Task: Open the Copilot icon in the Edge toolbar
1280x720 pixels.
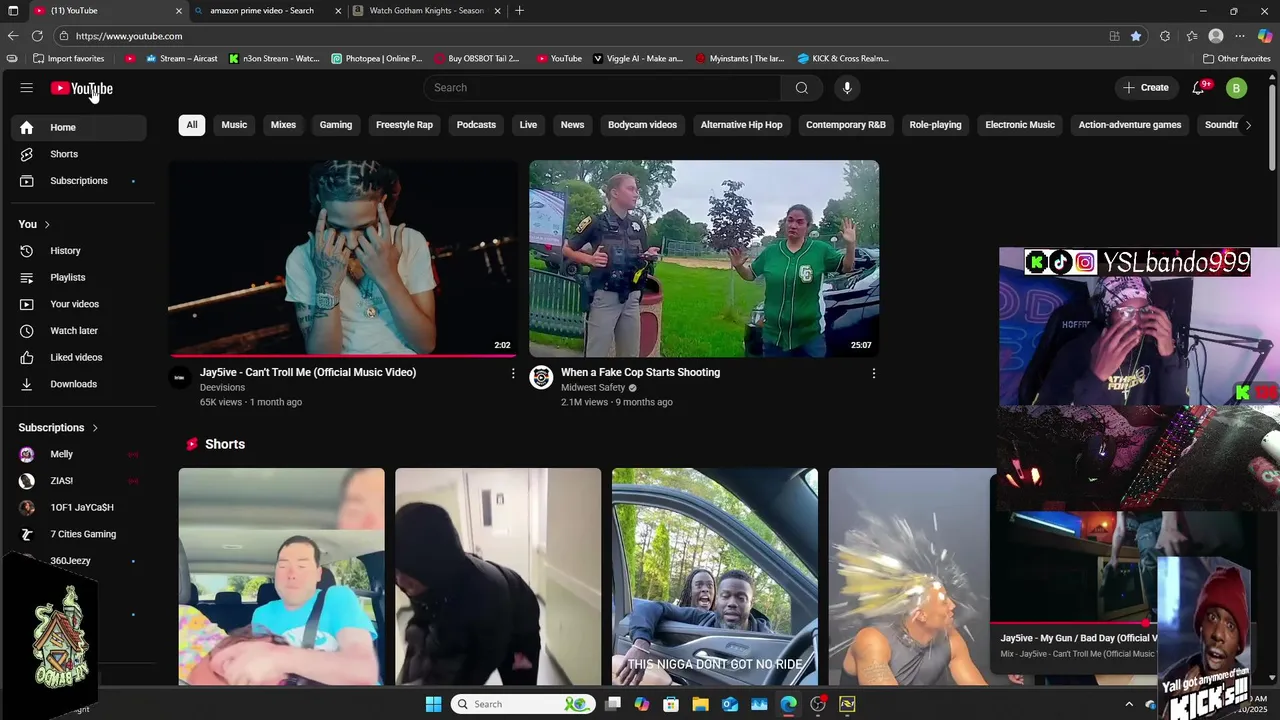Action: 1265,36
